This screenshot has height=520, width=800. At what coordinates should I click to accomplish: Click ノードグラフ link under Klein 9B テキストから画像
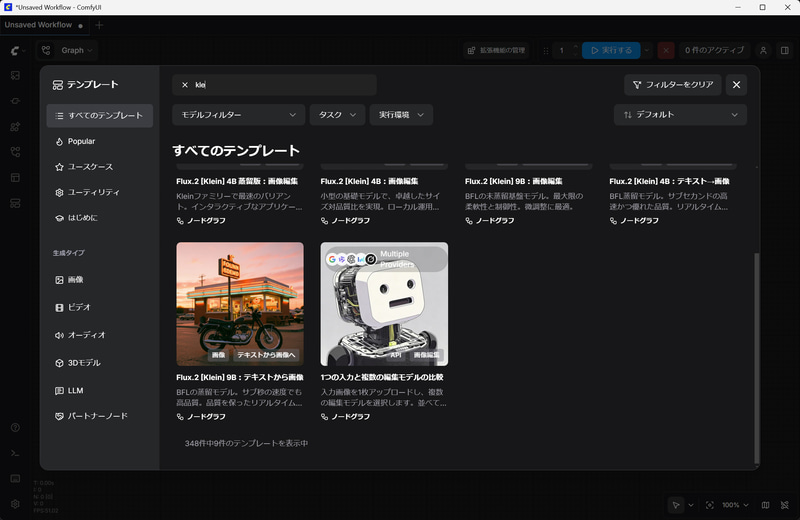click(202, 417)
